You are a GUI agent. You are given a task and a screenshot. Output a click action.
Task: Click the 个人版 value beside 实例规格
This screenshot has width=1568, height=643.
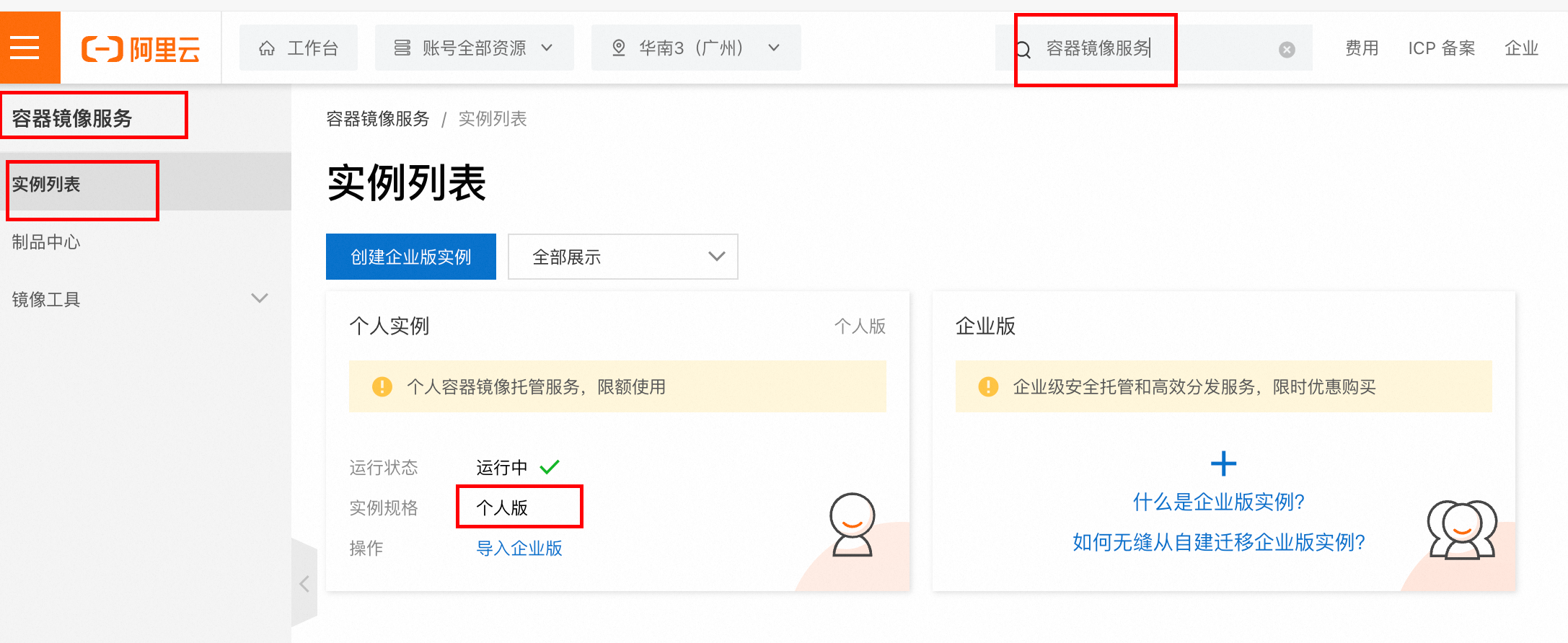coord(502,507)
